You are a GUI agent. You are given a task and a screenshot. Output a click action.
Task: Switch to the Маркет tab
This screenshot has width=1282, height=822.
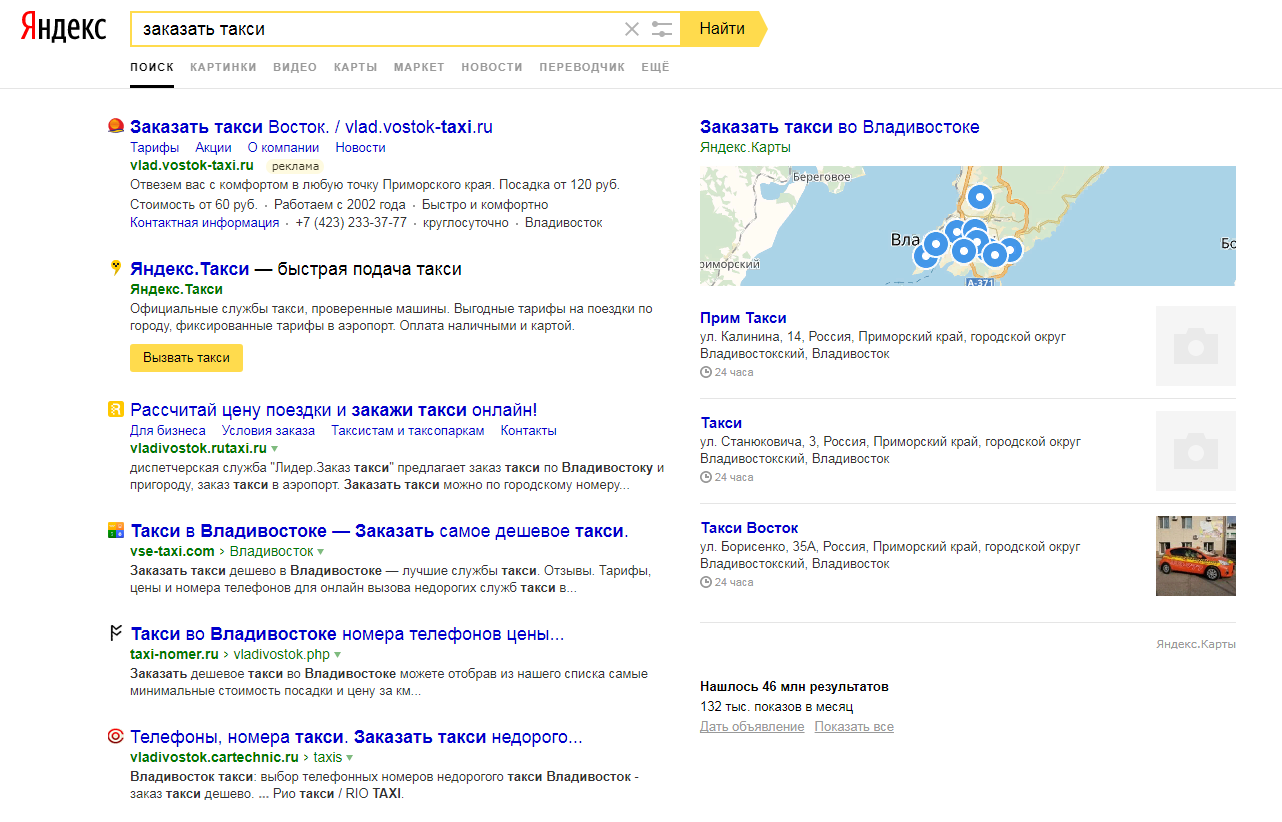coord(419,67)
